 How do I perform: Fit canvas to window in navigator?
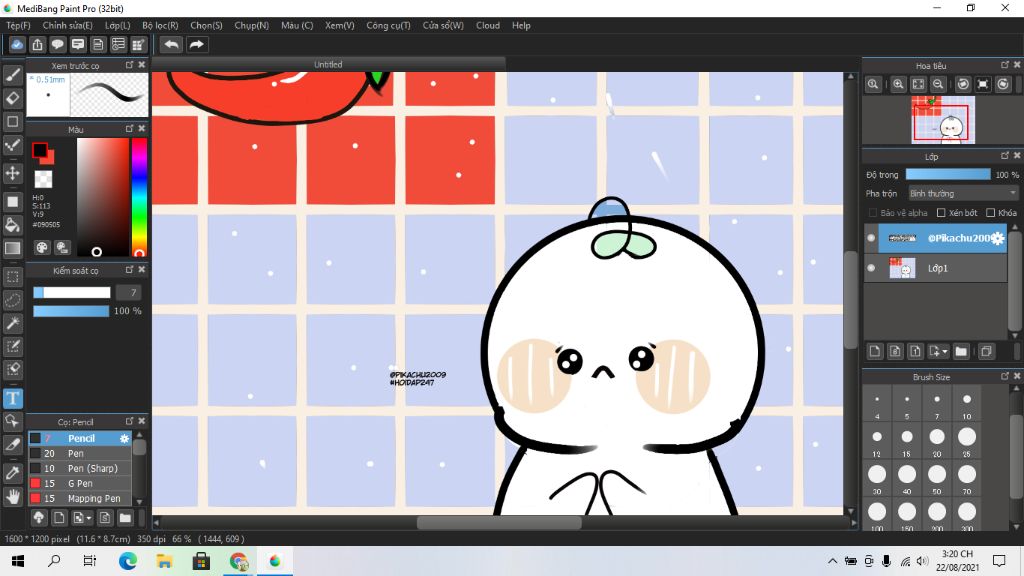click(918, 84)
